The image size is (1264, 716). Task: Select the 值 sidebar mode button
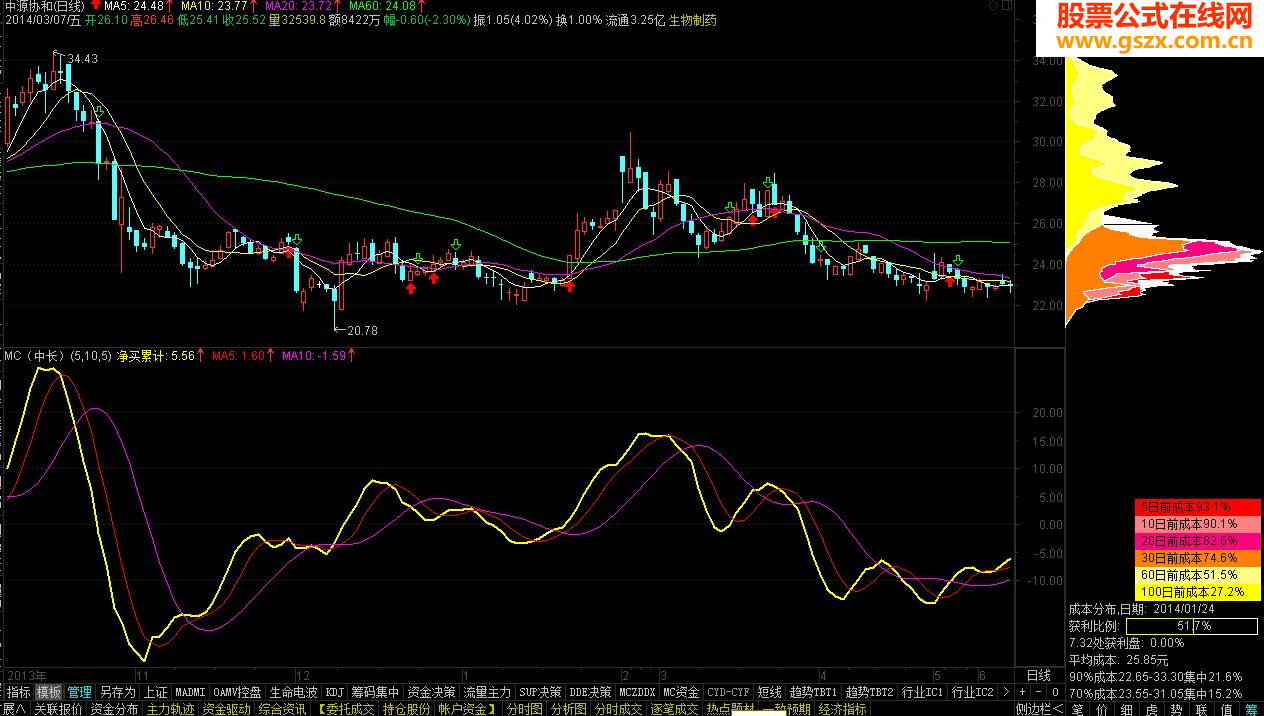[1227, 709]
